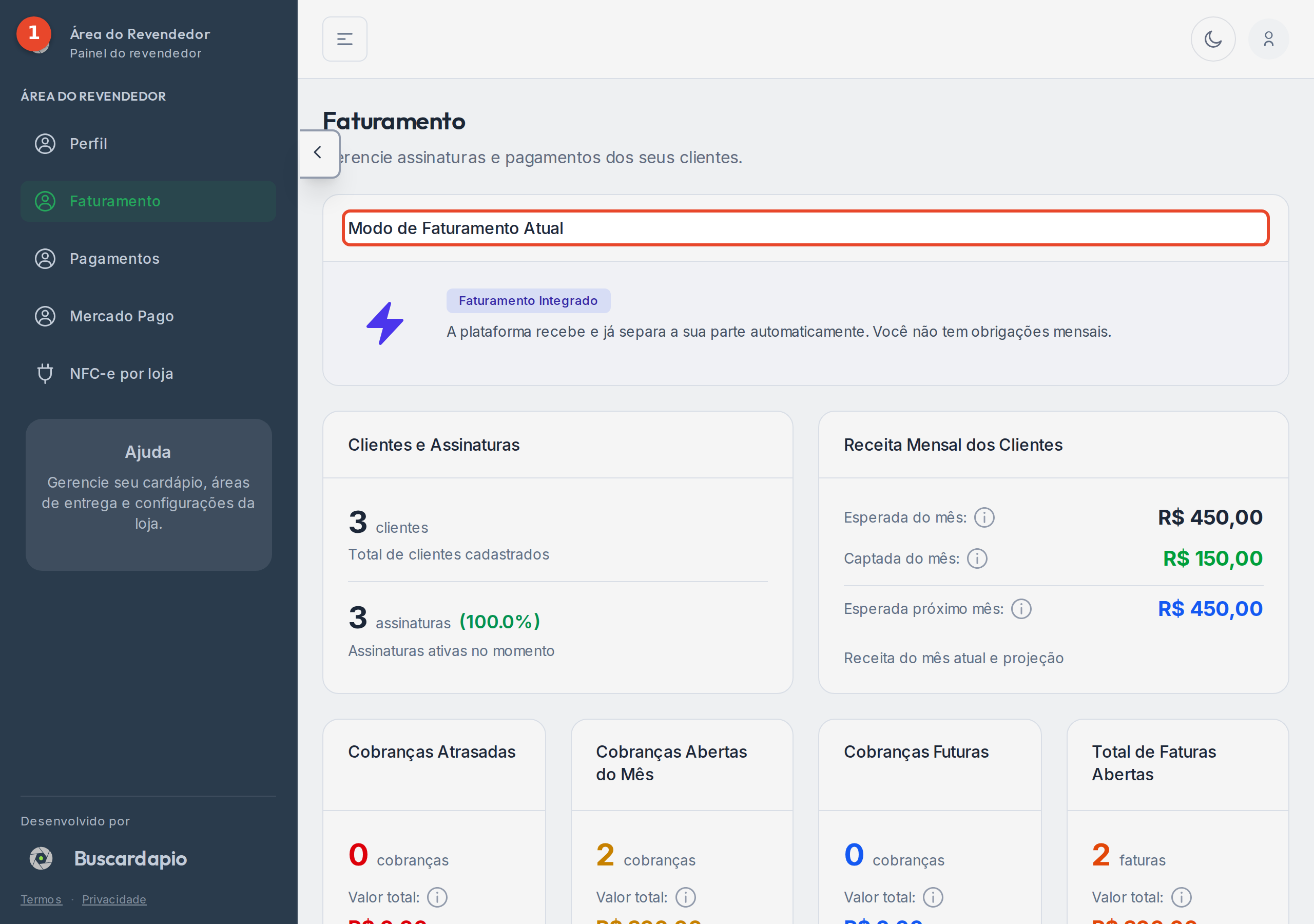
Task: Show Valor total info in Cobranças Atrasadas
Action: 437,897
